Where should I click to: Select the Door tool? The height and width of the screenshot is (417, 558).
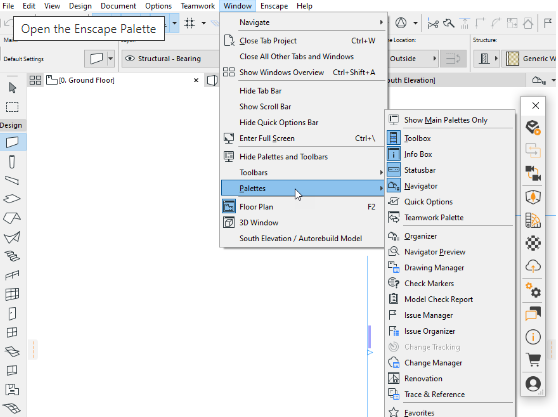pos(12,313)
